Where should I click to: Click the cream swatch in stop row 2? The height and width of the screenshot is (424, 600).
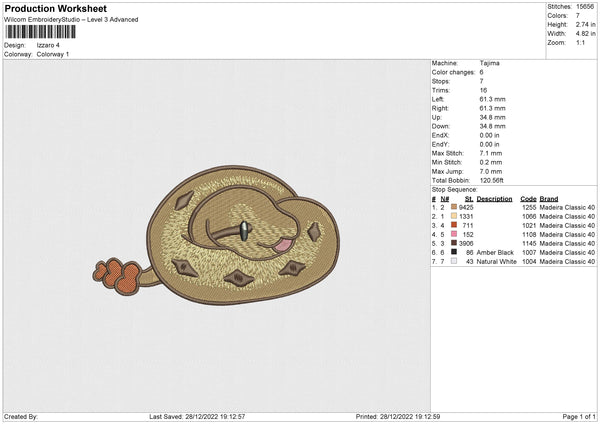(454, 216)
